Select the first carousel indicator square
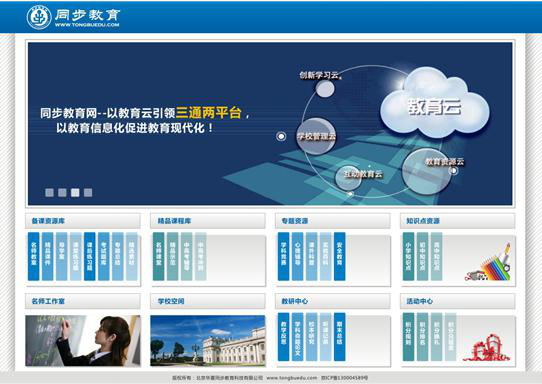Image resolution: width=542 pixels, height=384 pixels. click(49, 193)
